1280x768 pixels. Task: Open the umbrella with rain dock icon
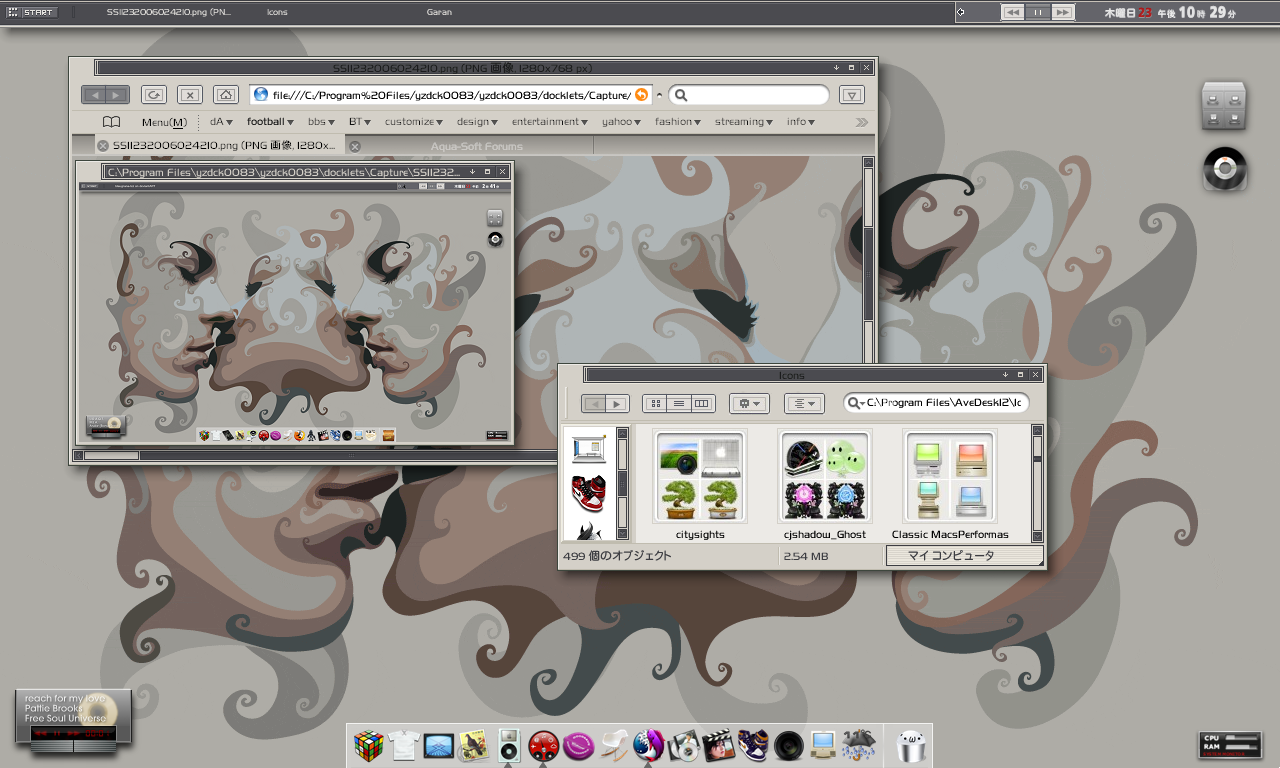859,745
